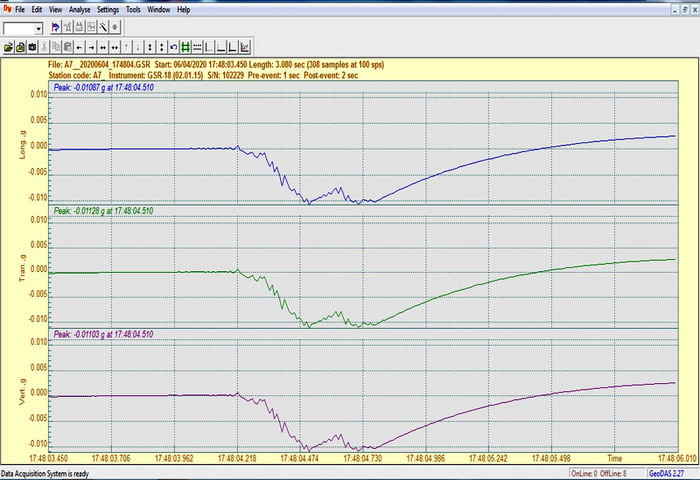Viewport: 700px width, 480px height.
Task: Click the second vertical double-arrow icon
Action: pyautogui.click(x=162, y=47)
